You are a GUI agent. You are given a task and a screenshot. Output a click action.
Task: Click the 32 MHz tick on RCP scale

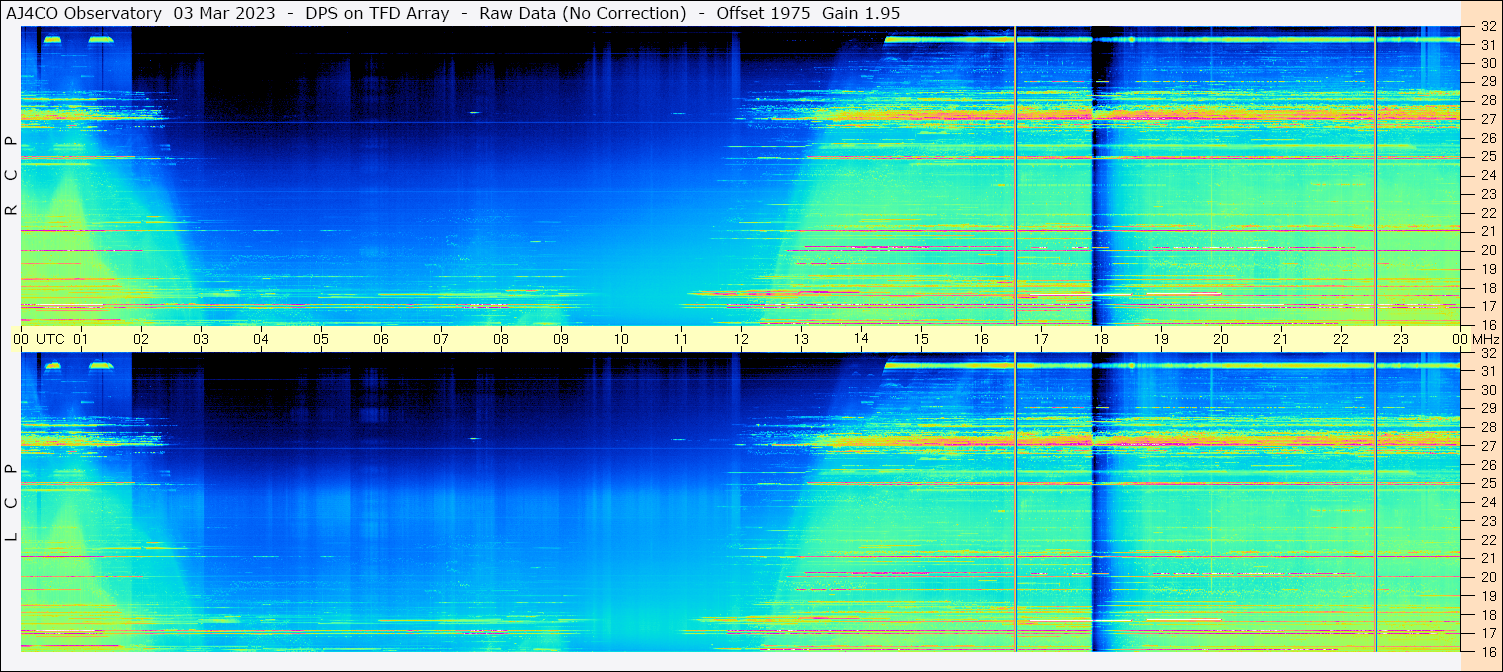[x=1487, y=27]
